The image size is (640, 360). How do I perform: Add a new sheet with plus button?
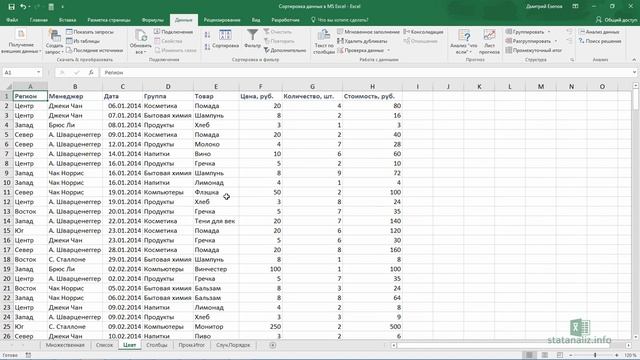pos(273,345)
